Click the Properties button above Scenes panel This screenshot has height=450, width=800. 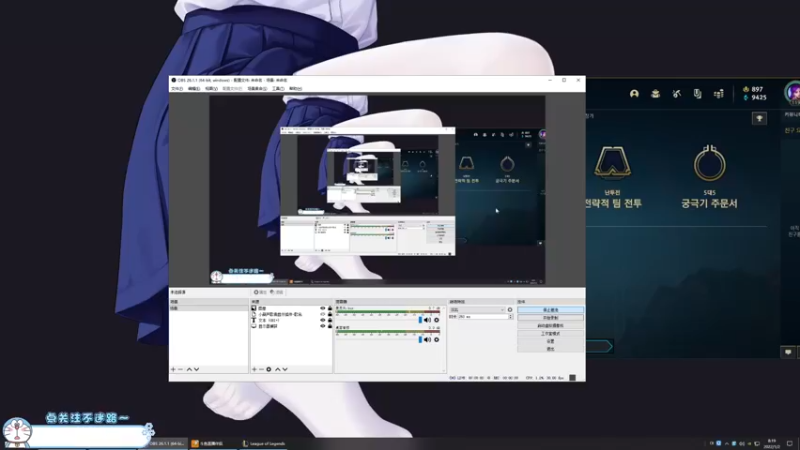(260, 292)
